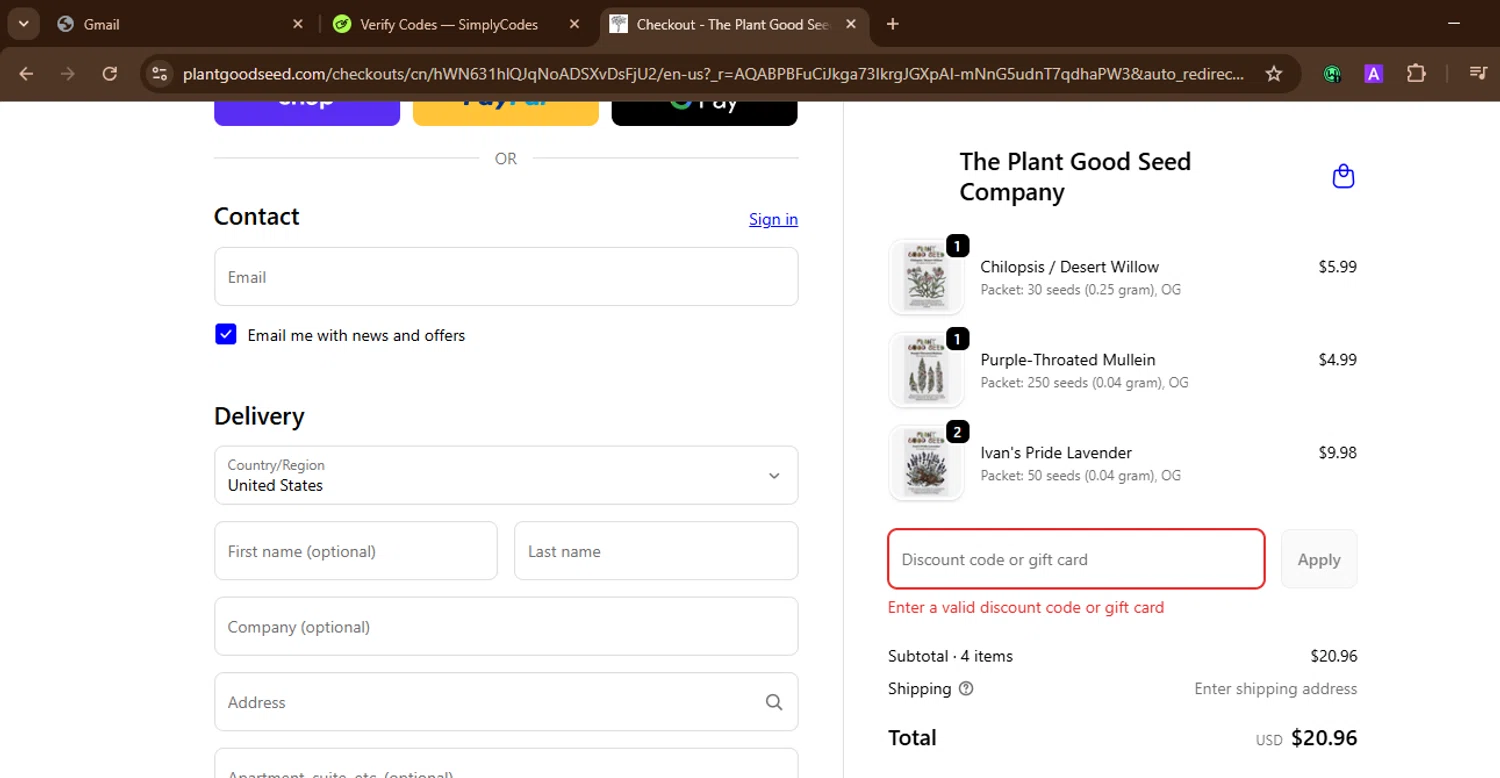Open the Country/Region dropdown
This screenshot has width=1500, height=778.
tap(506, 475)
